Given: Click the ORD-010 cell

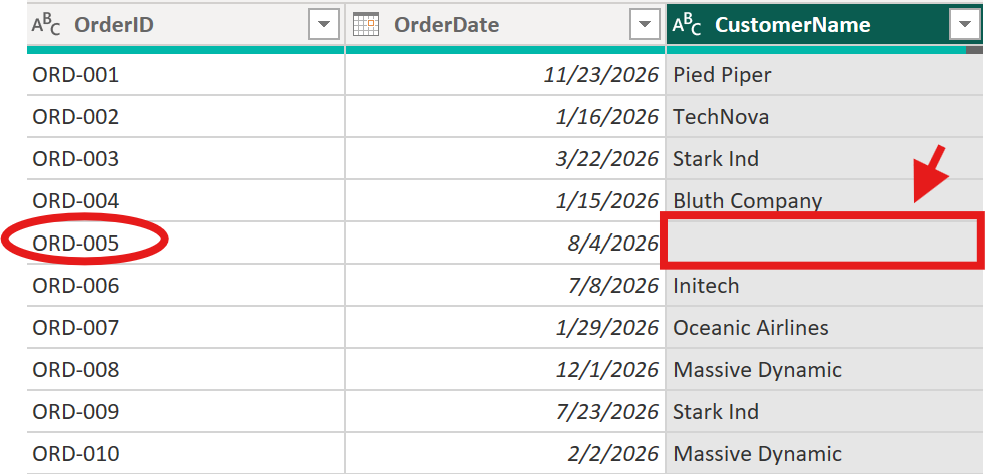Looking at the screenshot, I should point(186,453).
